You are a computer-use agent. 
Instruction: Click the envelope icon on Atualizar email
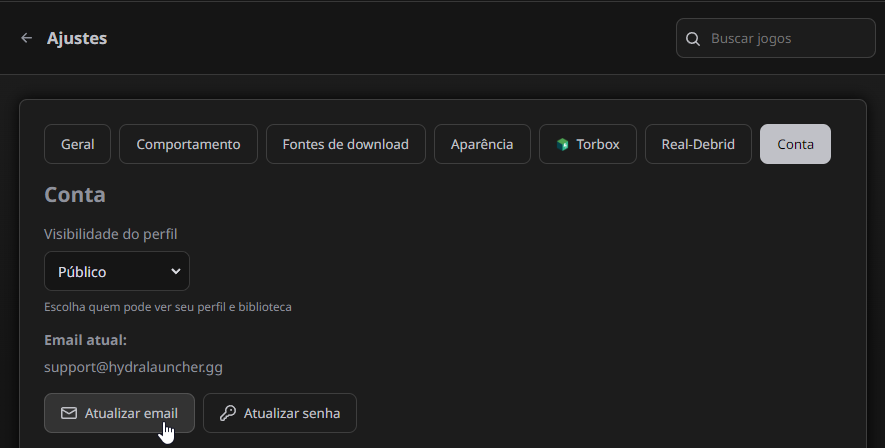[69, 413]
